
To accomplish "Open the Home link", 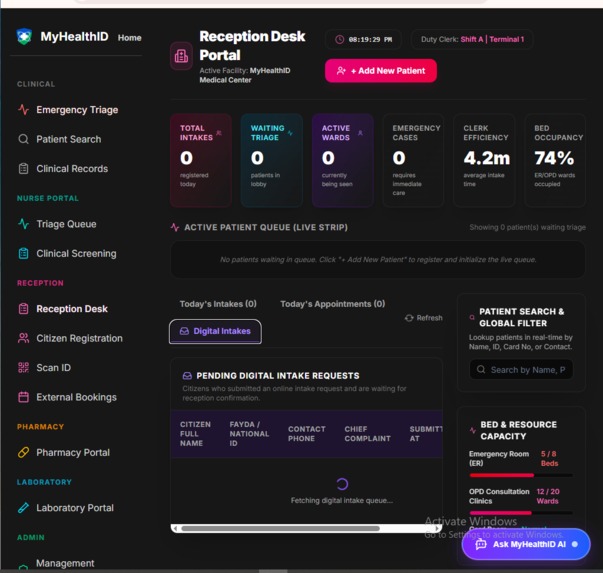I will click(130, 38).
